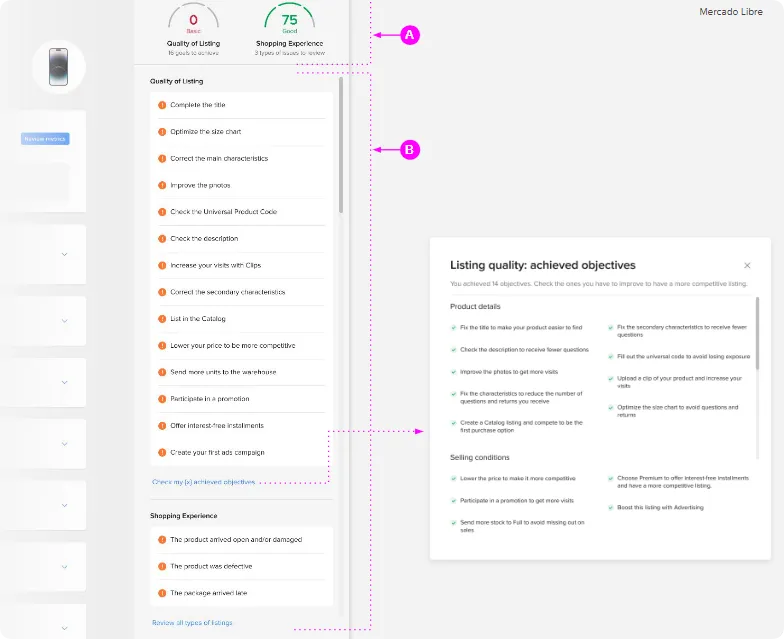Click alert icon for Check the description

pos(162,239)
